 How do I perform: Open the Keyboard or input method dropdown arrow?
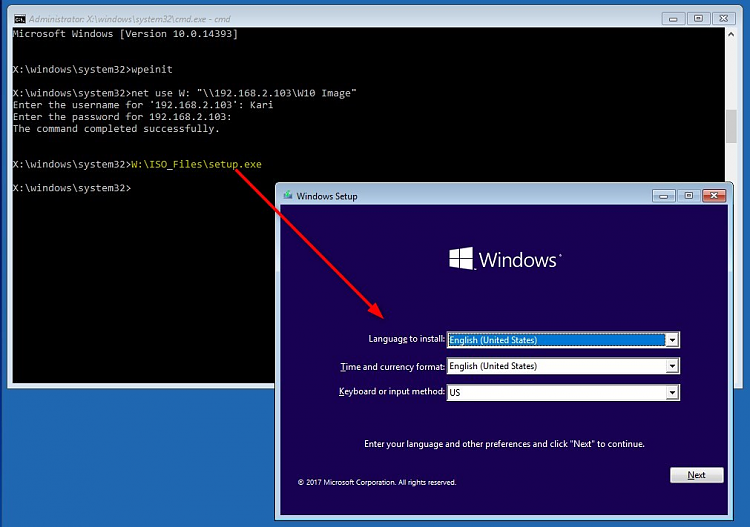pyautogui.click(x=672, y=393)
